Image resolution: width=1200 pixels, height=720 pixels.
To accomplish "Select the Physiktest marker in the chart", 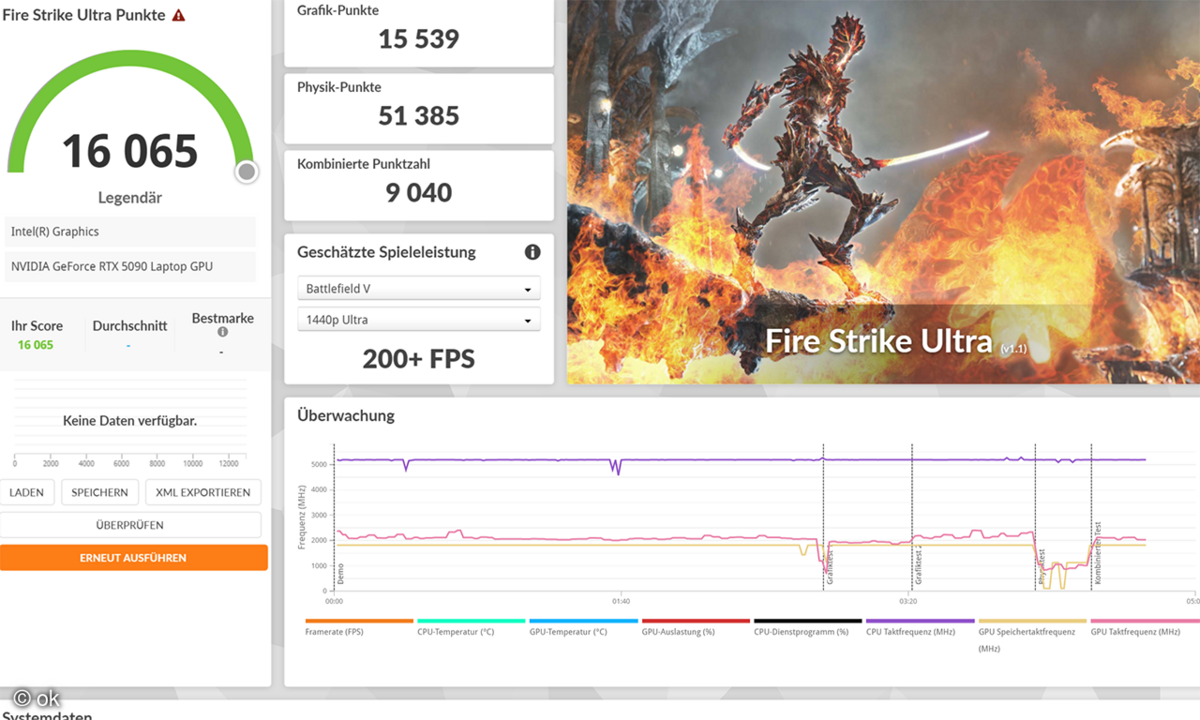I will 1042,567.
